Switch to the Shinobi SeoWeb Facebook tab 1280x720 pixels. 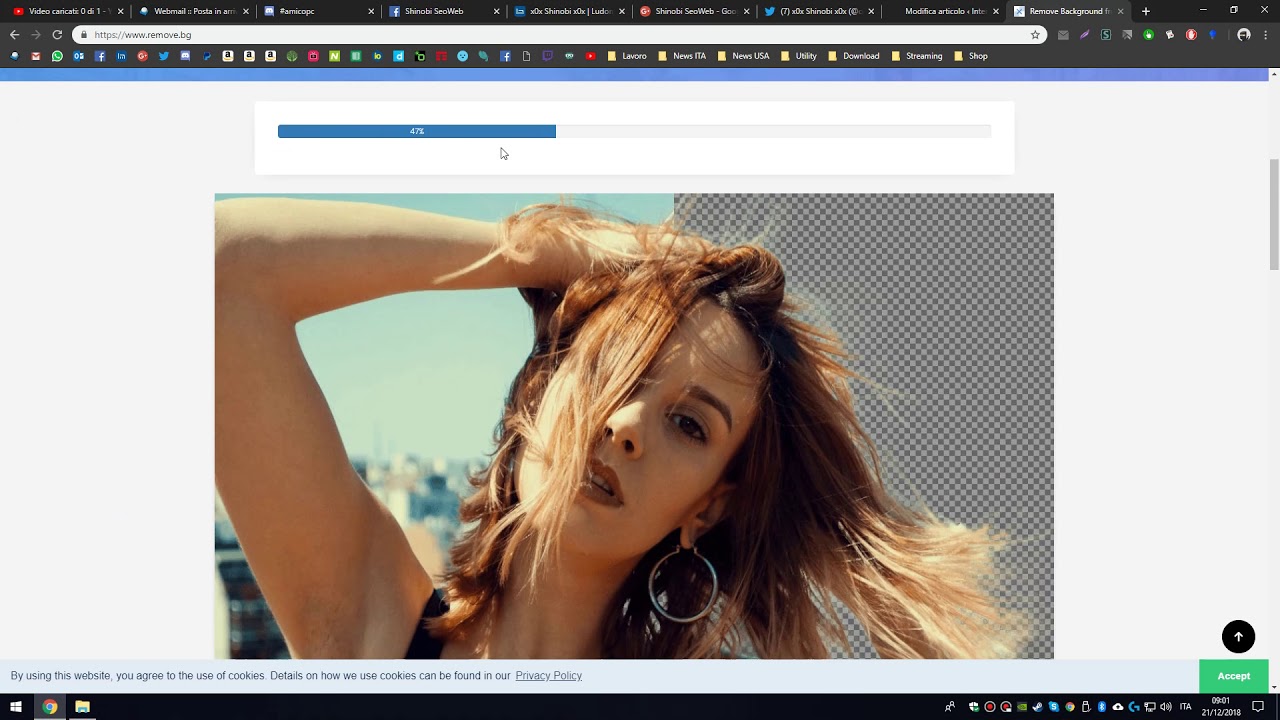pyautogui.click(x=443, y=11)
